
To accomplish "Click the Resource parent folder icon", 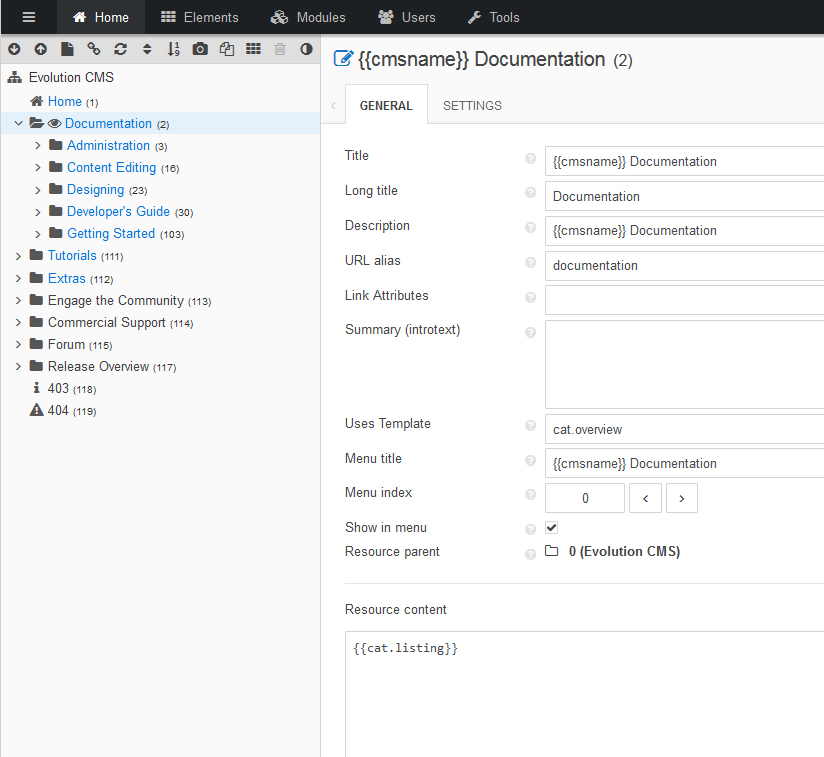I will tap(551, 551).
